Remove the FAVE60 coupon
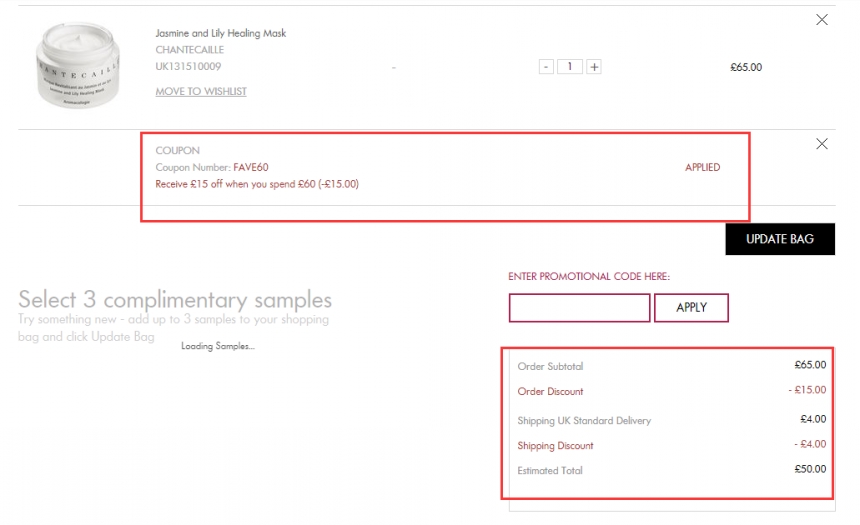Image resolution: width=860 pixels, height=525 pixels. point(822,144)
